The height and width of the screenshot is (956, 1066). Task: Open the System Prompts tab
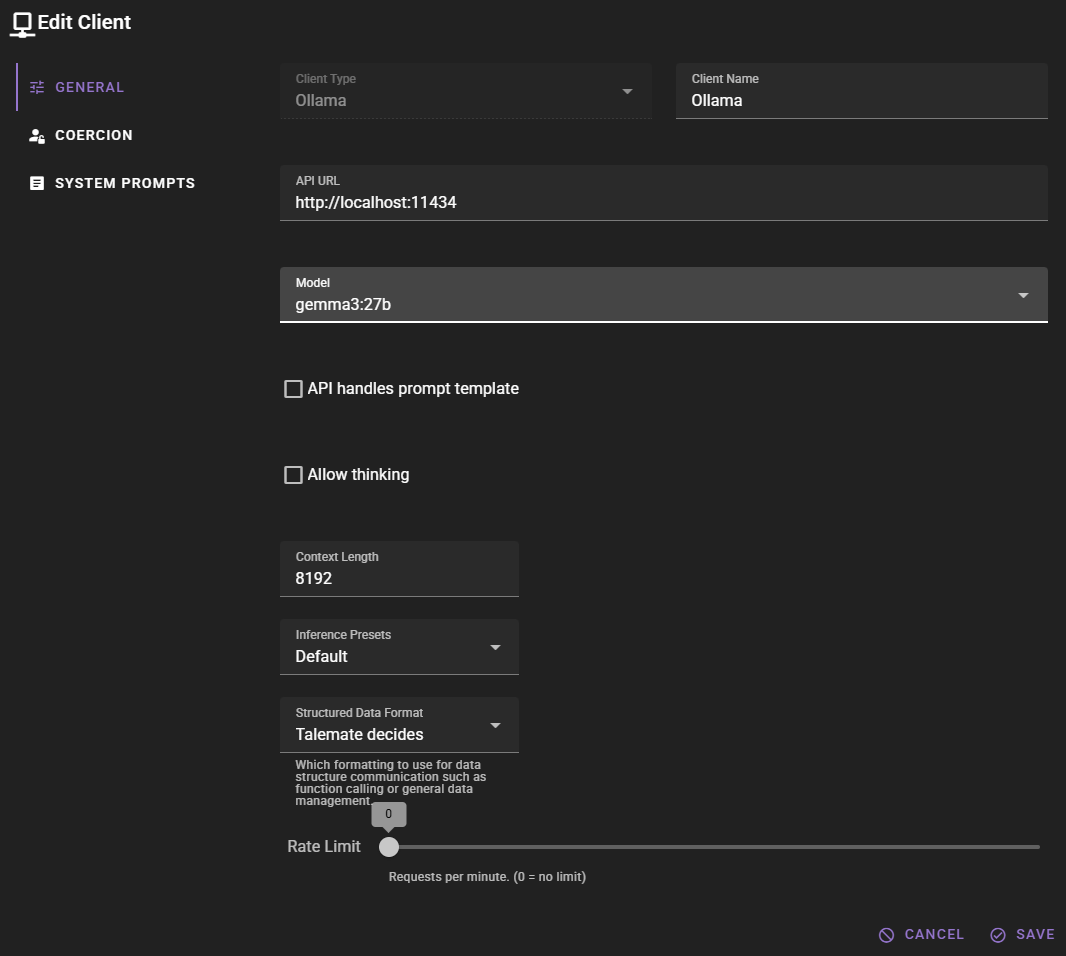tap(124, 184)
